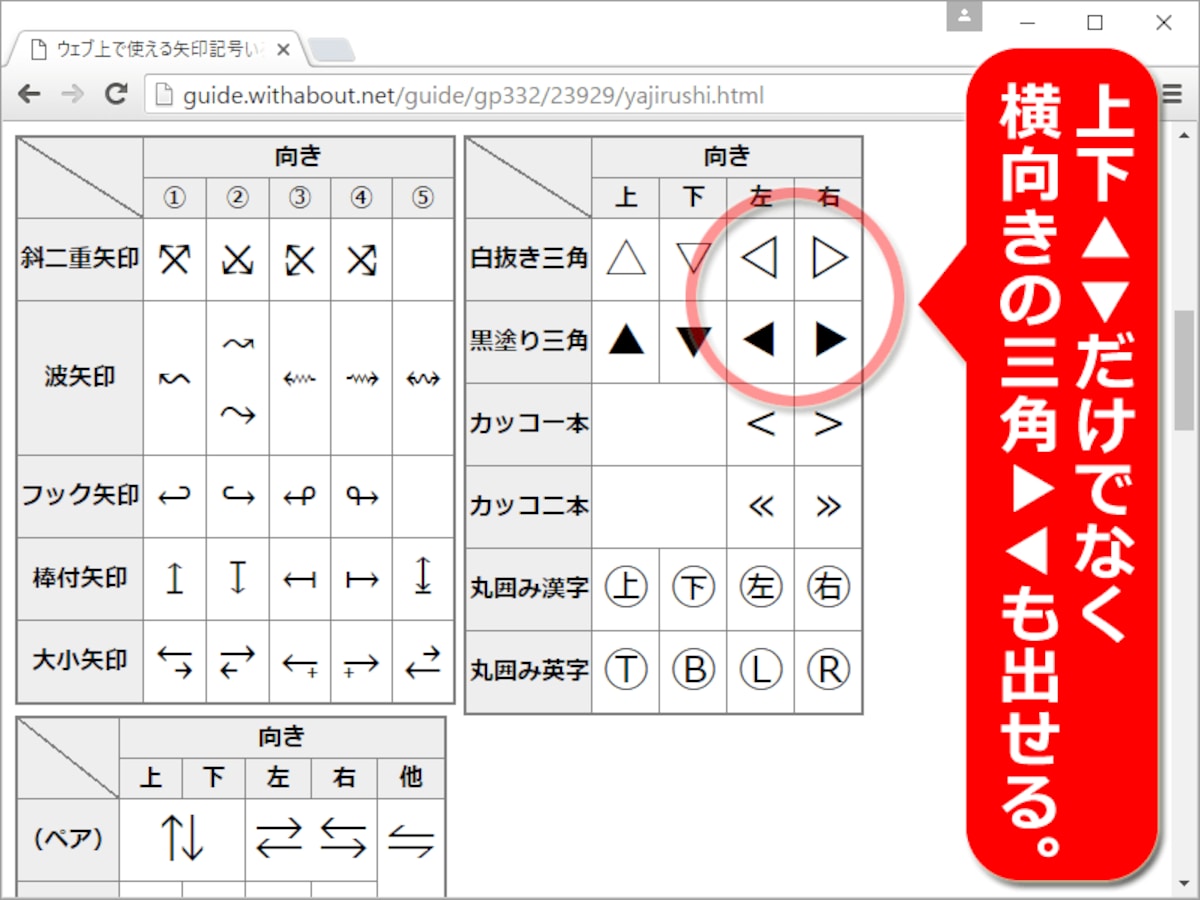Reload the current page

[116, 95]
